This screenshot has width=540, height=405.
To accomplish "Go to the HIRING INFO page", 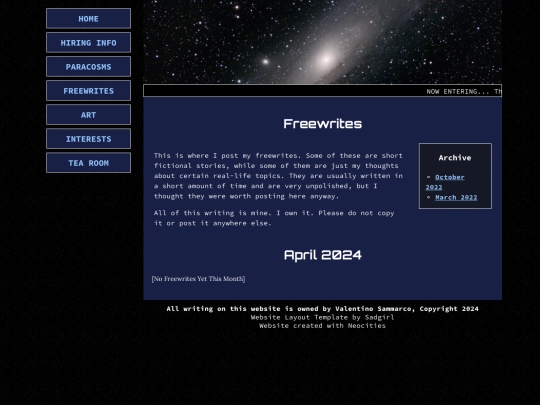I will point(89,43).
